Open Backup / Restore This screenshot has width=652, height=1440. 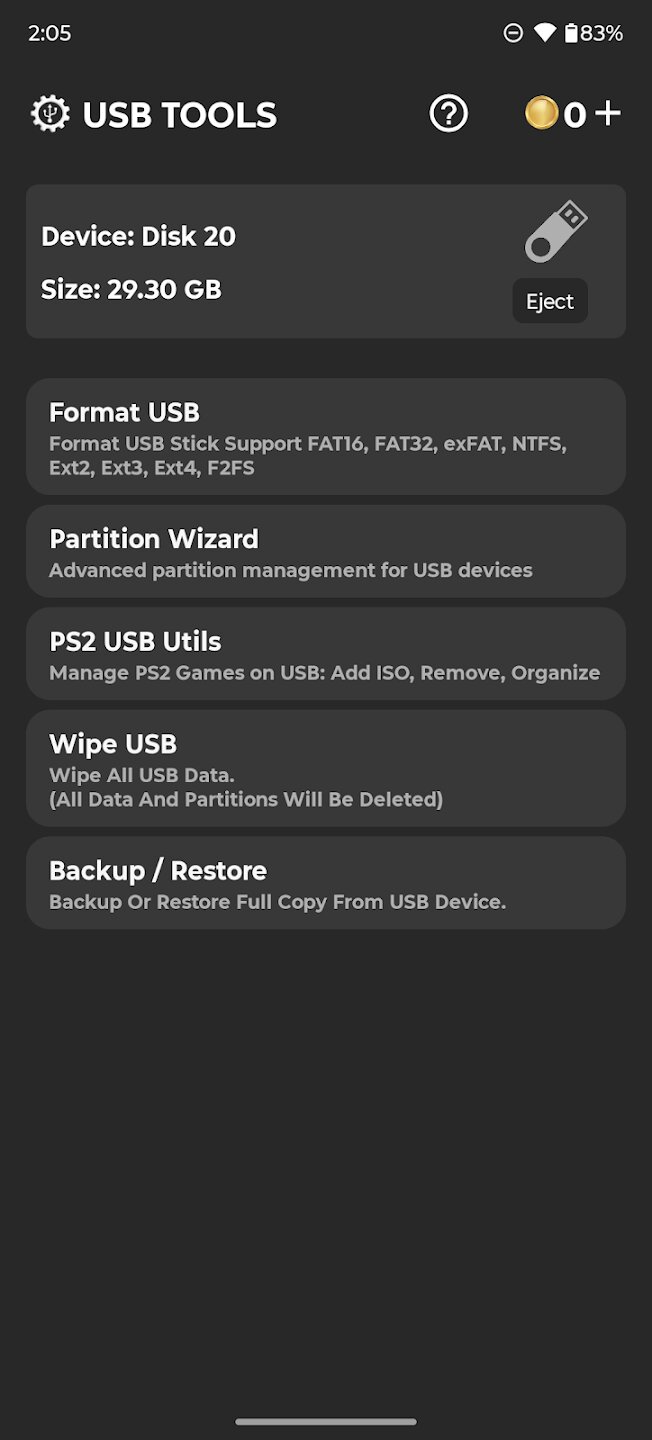pyautogui.click(x=326, y=883)
